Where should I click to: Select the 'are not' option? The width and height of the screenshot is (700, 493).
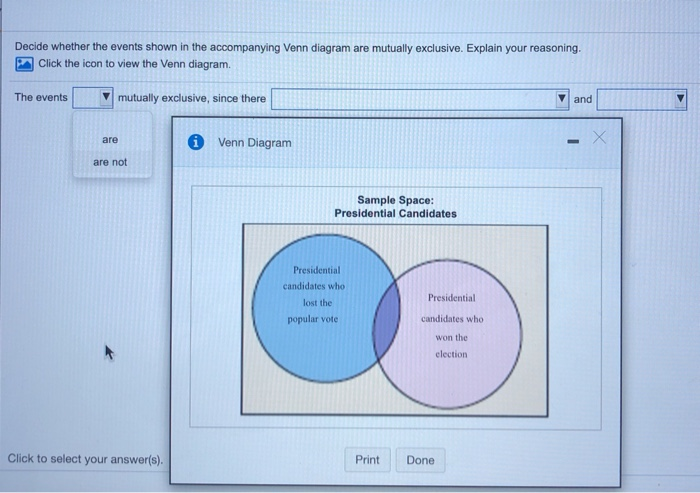point(110,162)
